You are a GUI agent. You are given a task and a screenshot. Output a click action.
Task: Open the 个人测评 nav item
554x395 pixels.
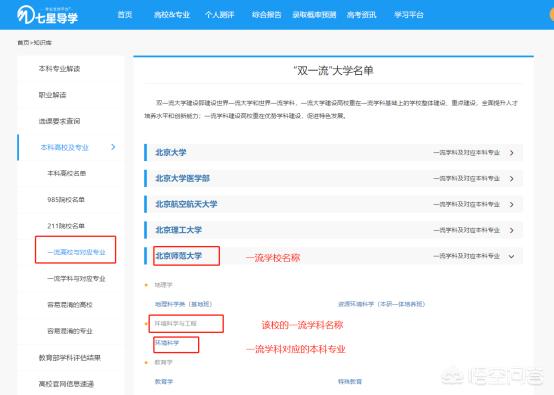point(219,15)
